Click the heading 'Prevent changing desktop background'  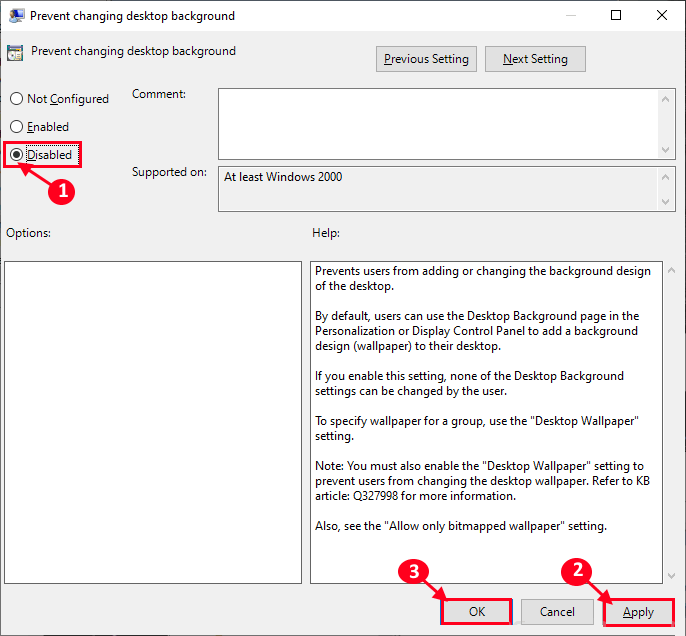pos(133,51)
